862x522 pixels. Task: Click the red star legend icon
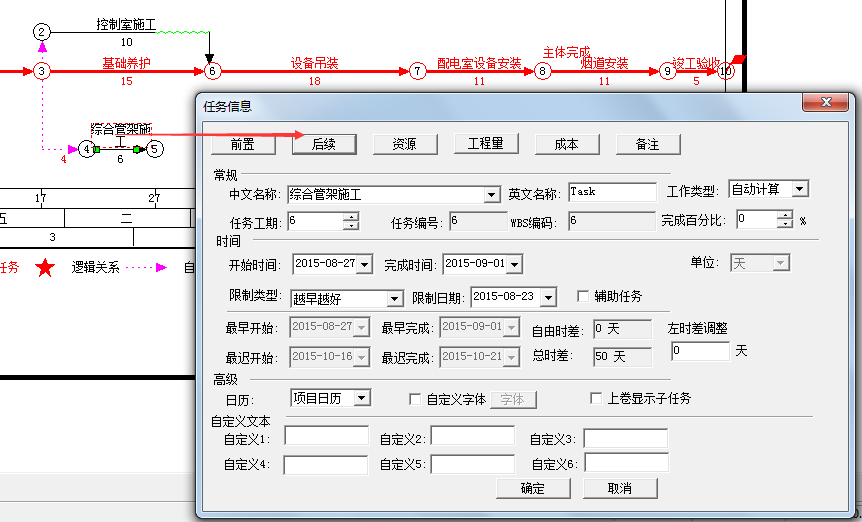click(x=44, y=268)
